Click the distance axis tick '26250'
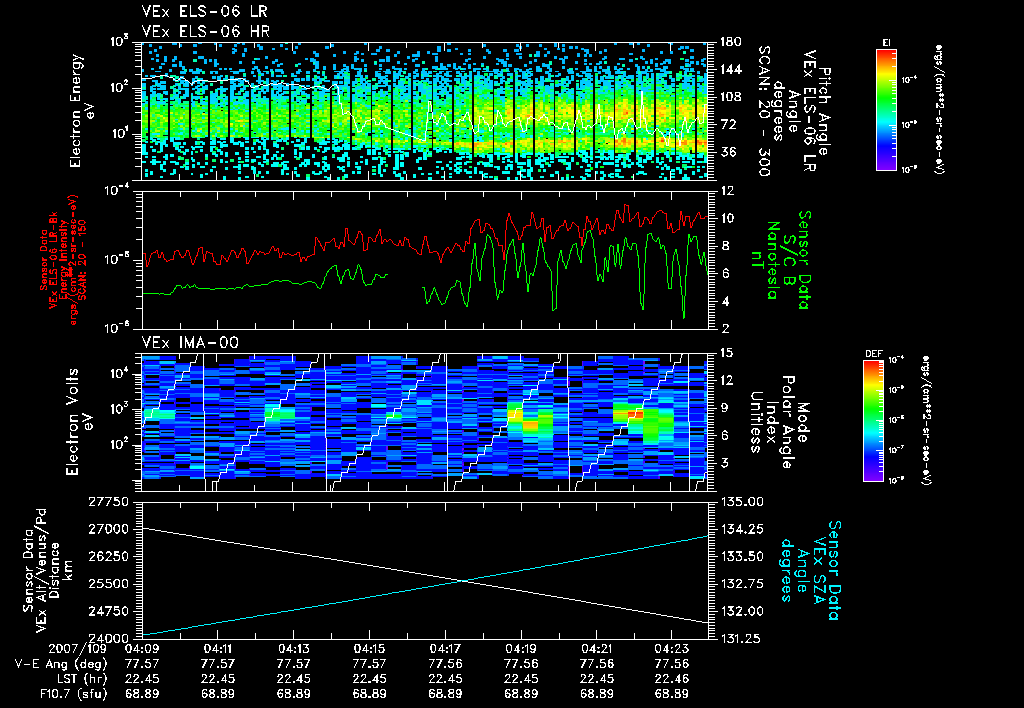Image resolution: width=1024 pixels, height=708 pixels. [108, 556]
